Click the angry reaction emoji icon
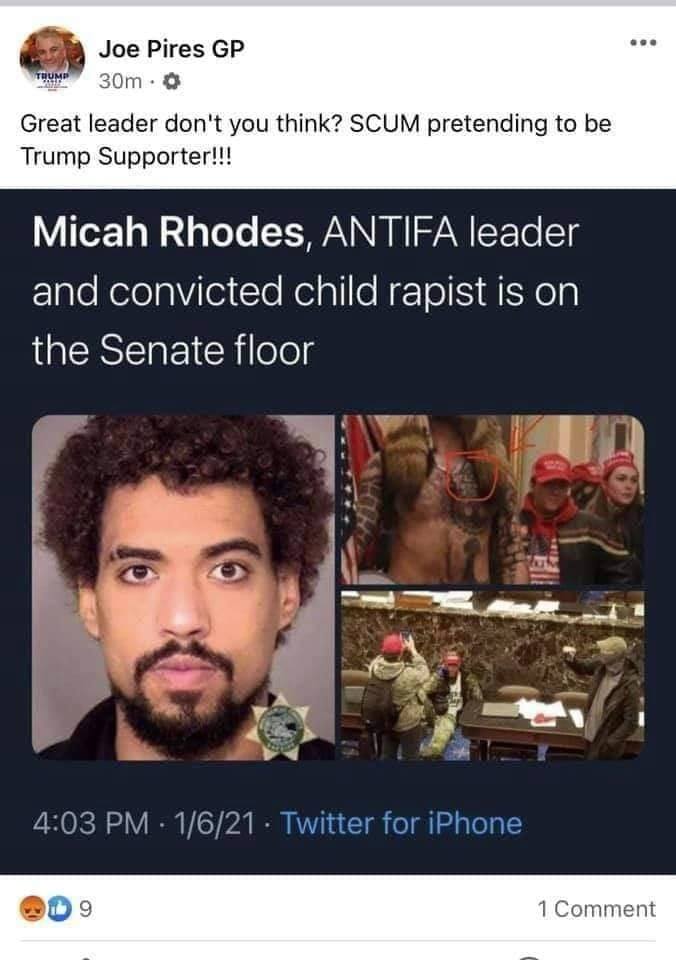 [32, 909]
